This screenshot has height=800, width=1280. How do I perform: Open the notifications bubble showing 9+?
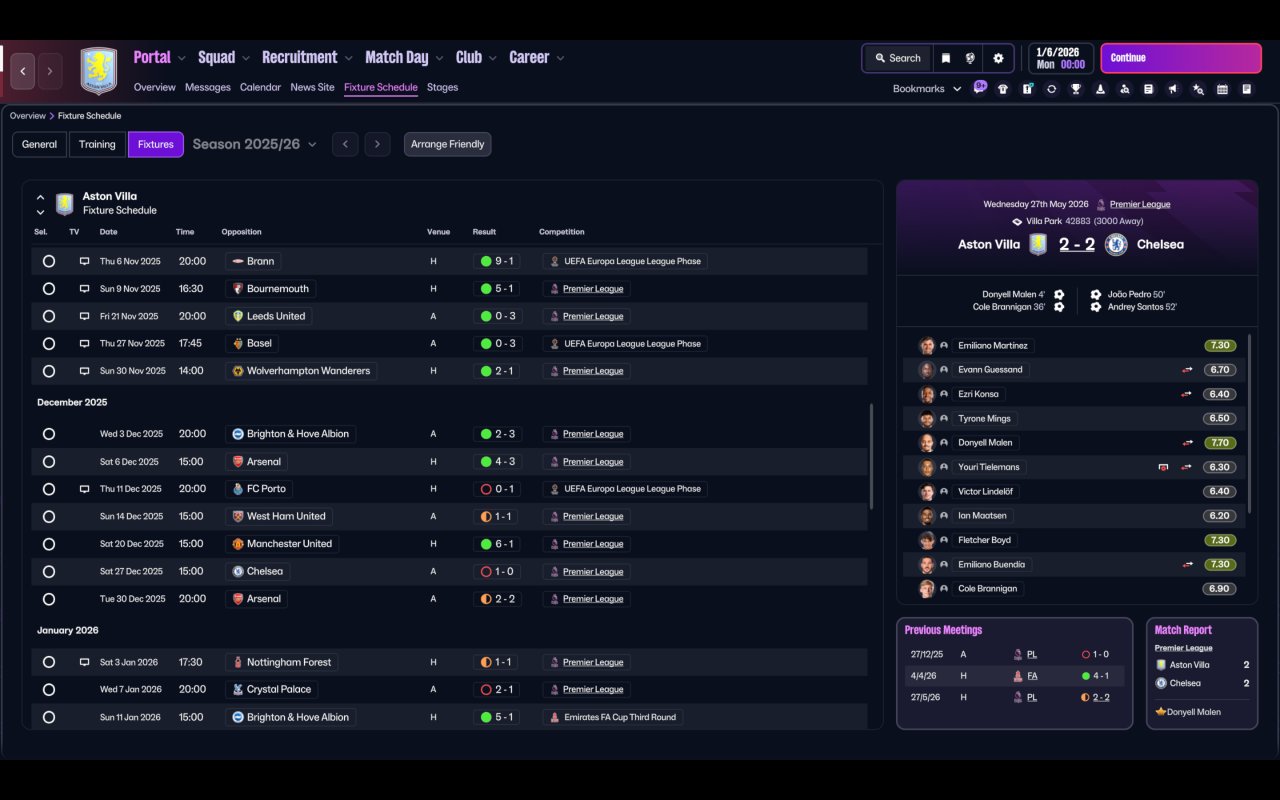click(x=980, y=87)
